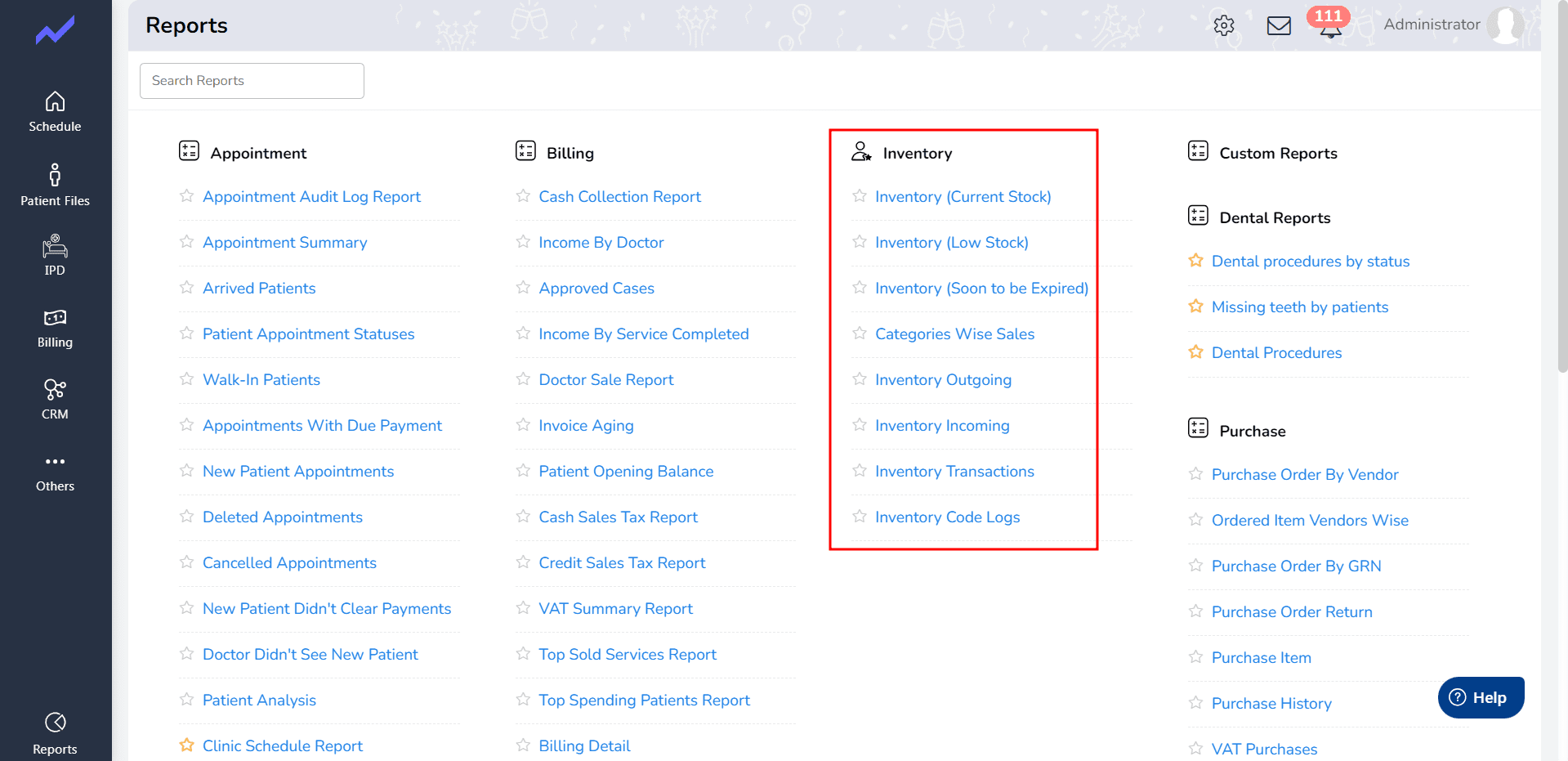Screen dimensions: 1568x761
Task: Click the Search Reports input field
Action: [x=252, y=81]
